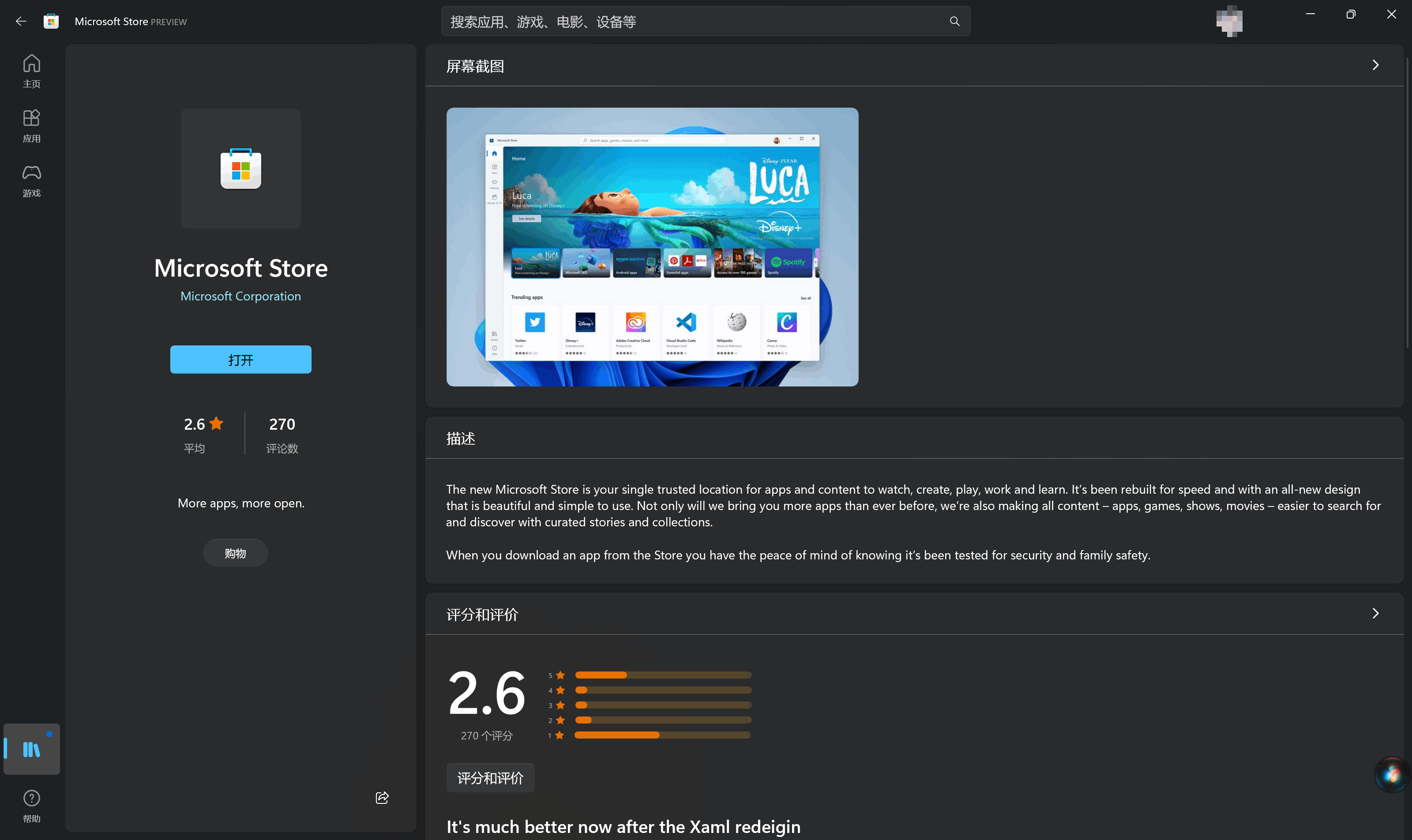Viewport: 1412px width, 840px height.
Task: Expand the ratings and reviews (评分和评价) chevron
Action: (x=1375, y=614)
